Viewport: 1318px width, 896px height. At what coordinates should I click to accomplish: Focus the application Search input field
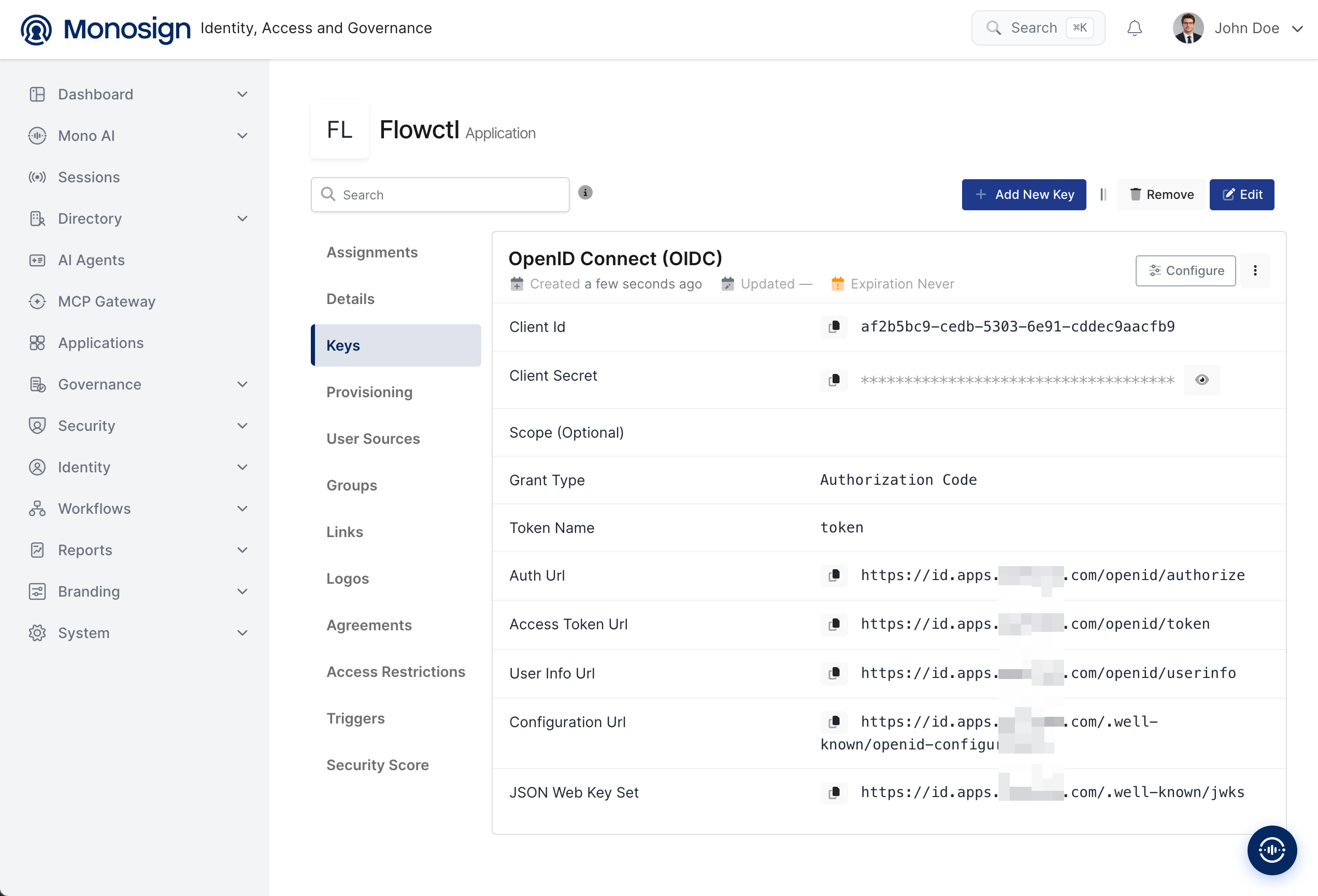coord(440,195)
